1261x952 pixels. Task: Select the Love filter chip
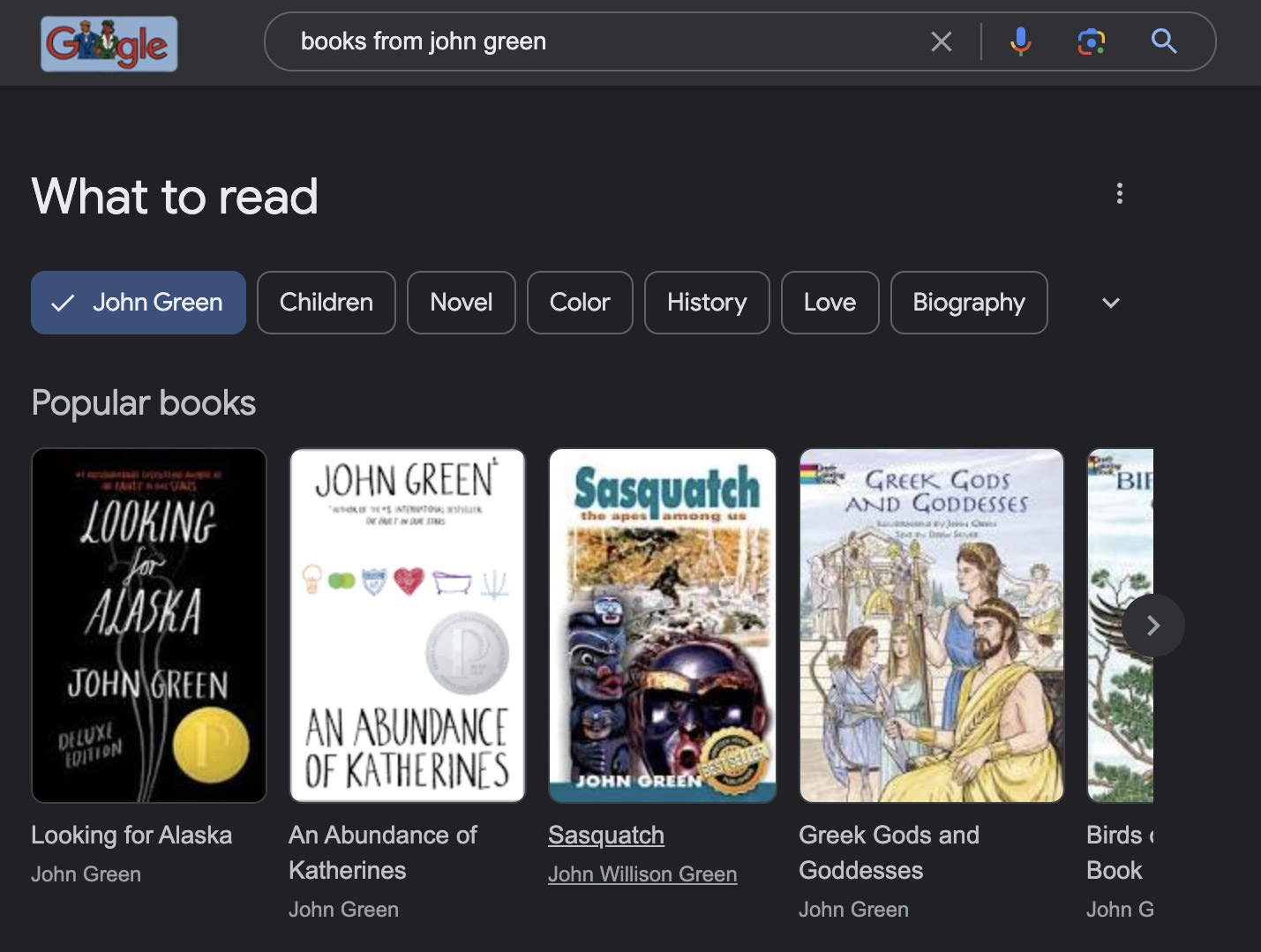pos(830,303)
